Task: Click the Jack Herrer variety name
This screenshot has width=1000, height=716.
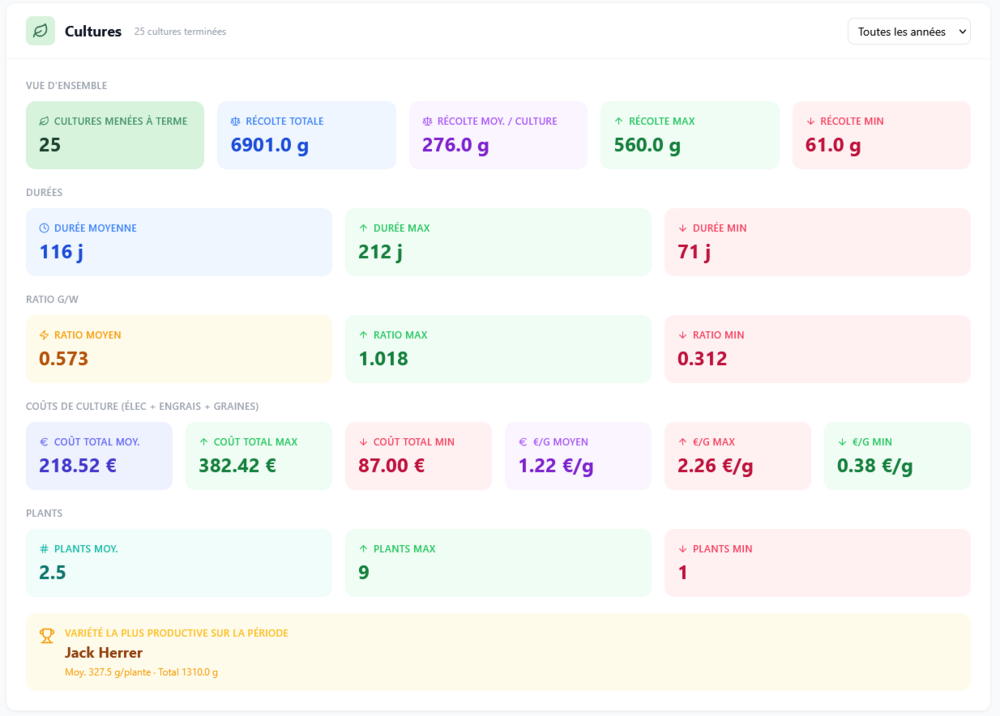Action: tap(103, 652)
